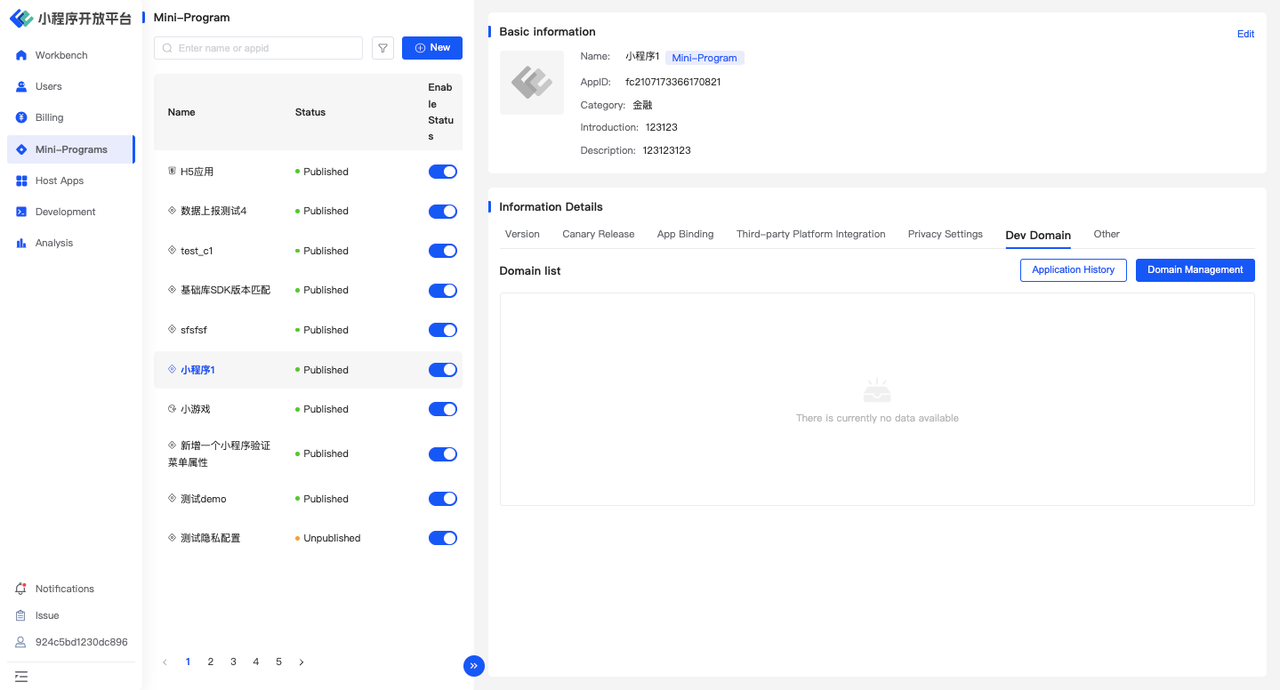Click the Billing icon in sidebar
The image size is (1280, 690).
21,117
